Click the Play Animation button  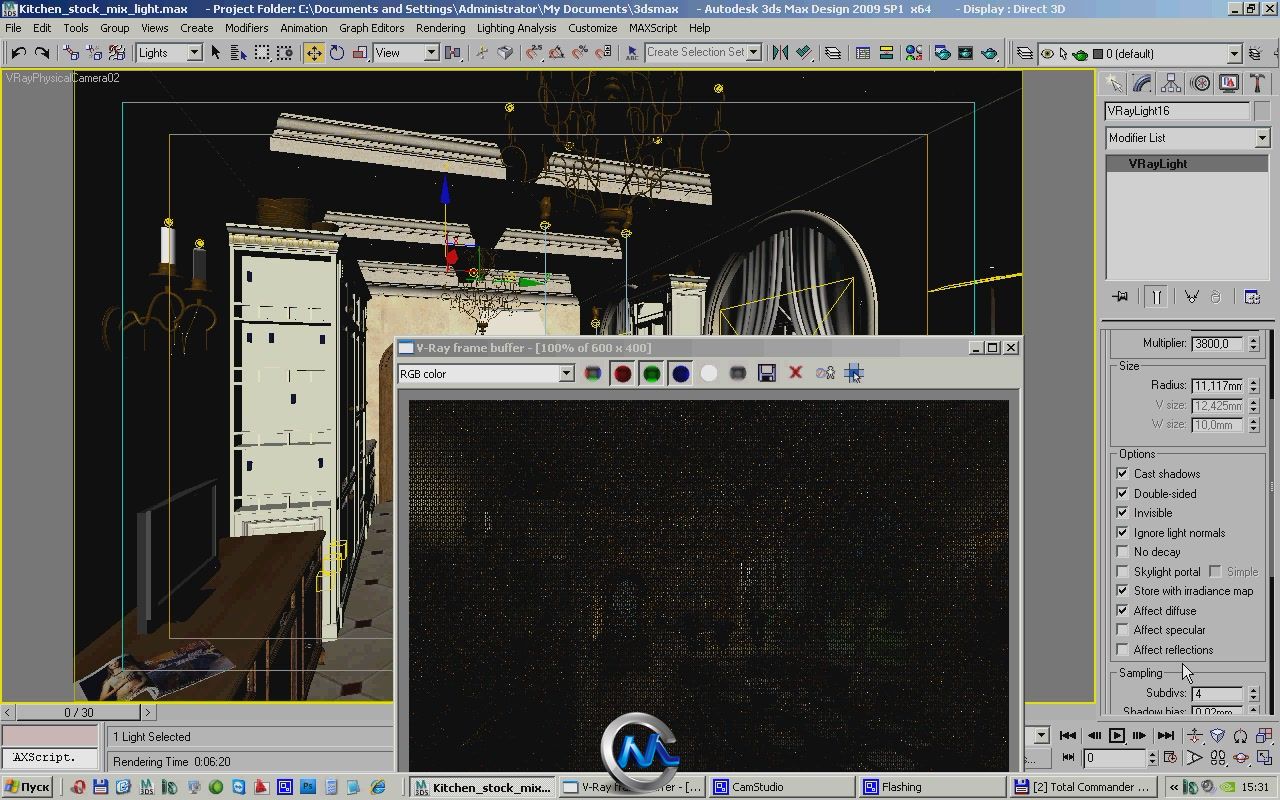coord(1117,736)
